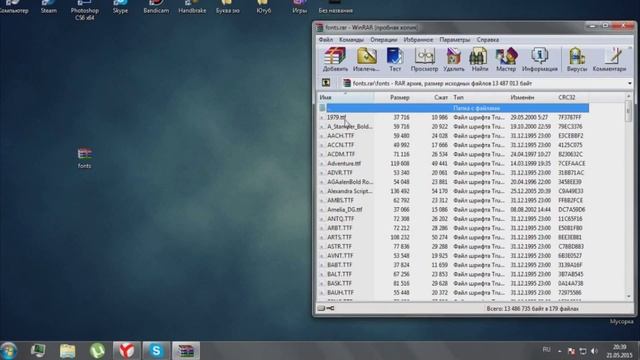Select the parent folder row Папка с файлами
640x360 pixels.
pyautogui.click(x=453, y=108)
